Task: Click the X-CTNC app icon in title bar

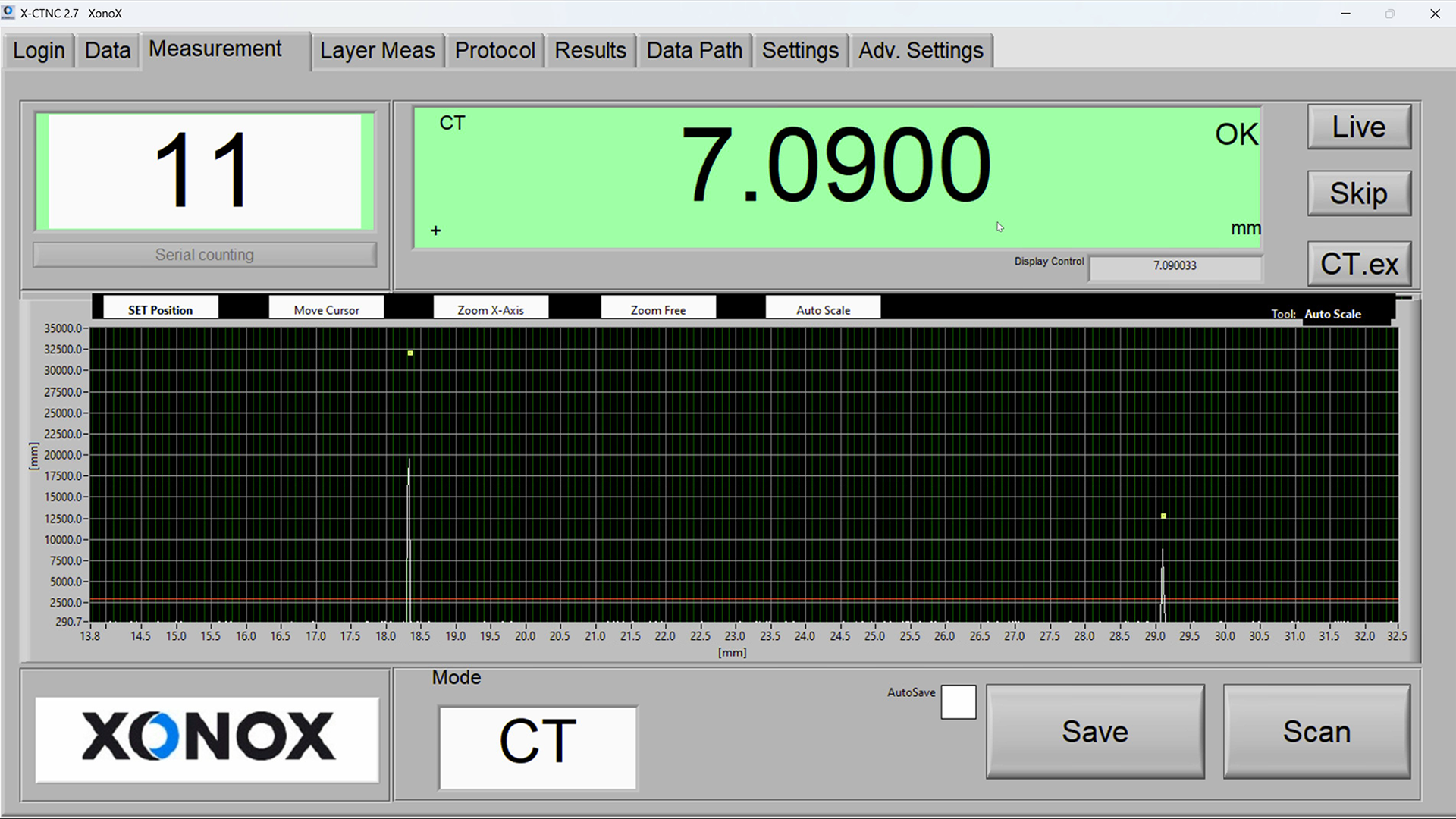Action: coord(8,13)
